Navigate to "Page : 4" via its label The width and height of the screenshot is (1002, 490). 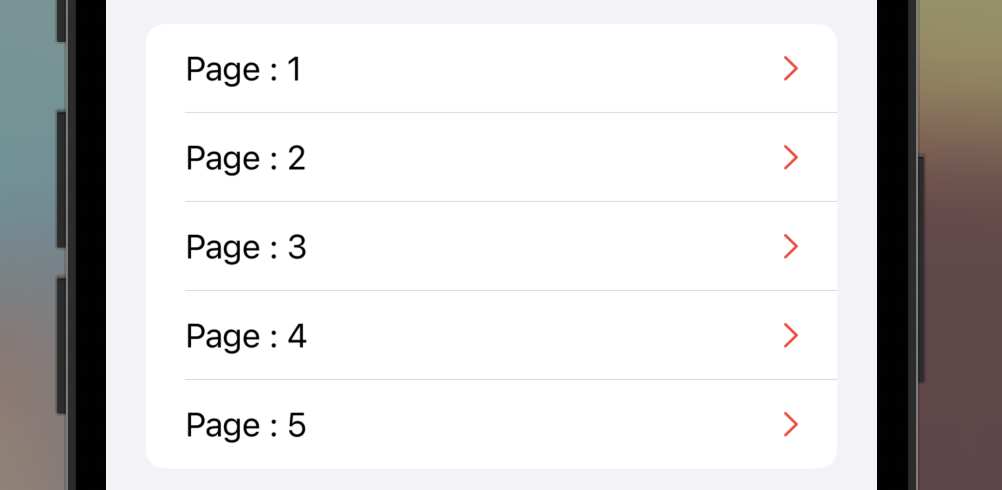click(x=246, y=337)
